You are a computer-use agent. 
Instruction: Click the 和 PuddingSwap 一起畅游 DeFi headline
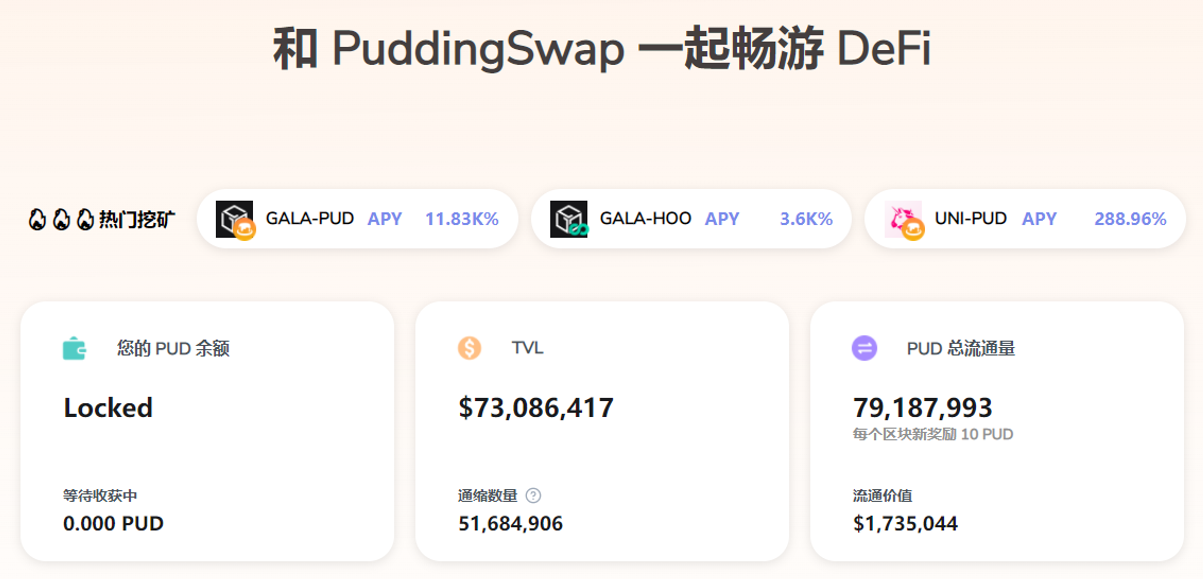coord(601,49)
